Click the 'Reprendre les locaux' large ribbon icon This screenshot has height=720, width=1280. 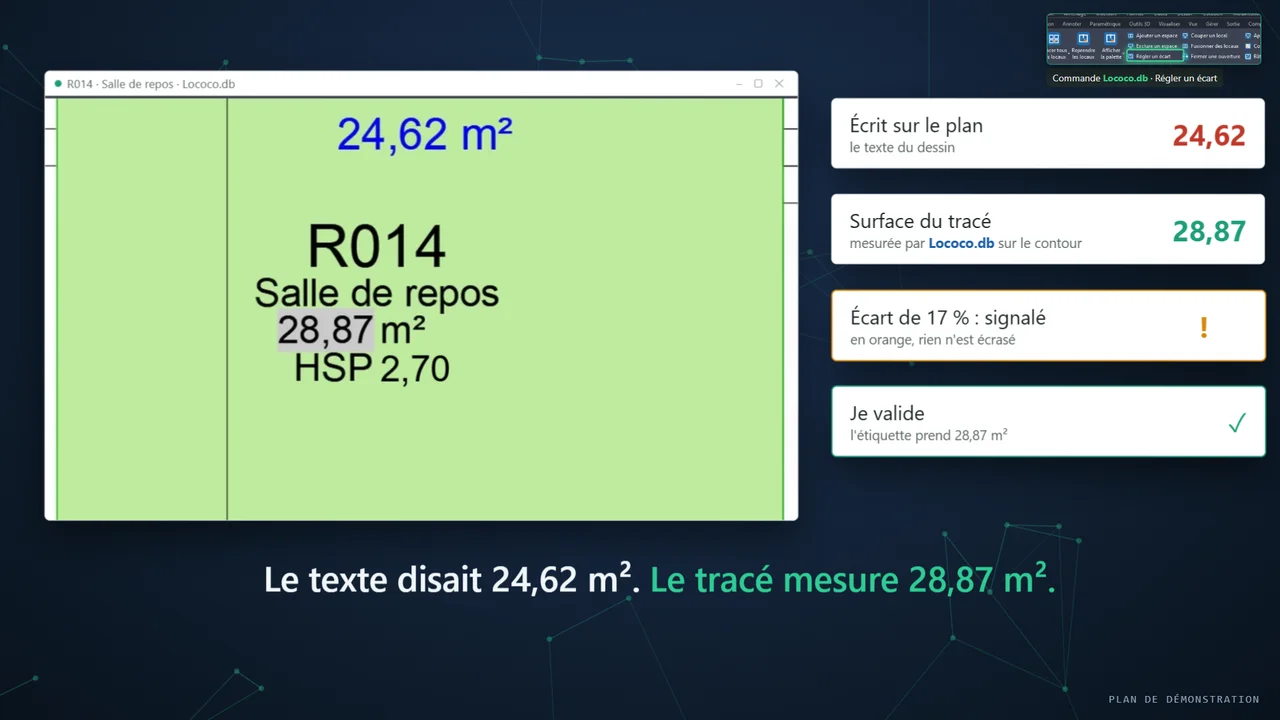pyautogui.click(x=1083, y=38)
